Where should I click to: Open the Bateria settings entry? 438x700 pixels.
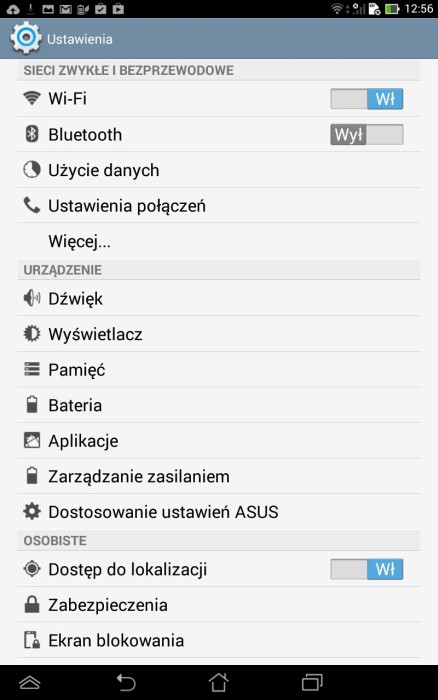[219, 405]
